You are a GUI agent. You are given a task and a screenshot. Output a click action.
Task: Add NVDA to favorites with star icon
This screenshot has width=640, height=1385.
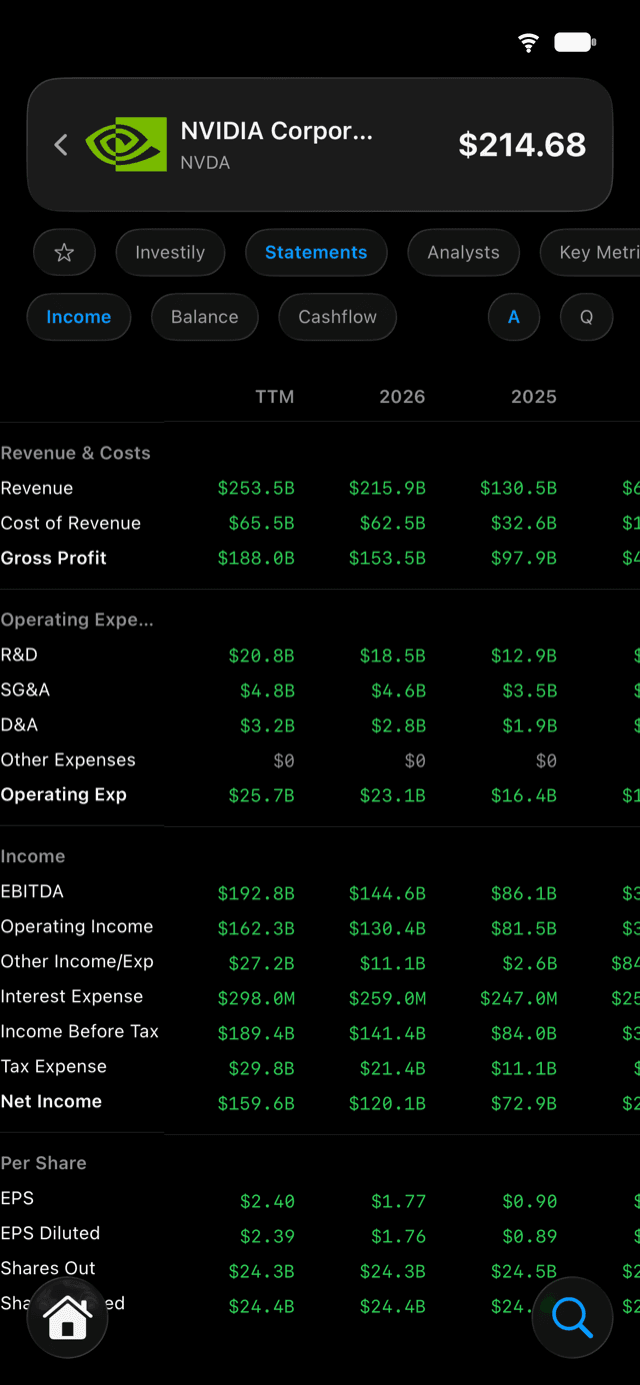(x=64, y=253)
